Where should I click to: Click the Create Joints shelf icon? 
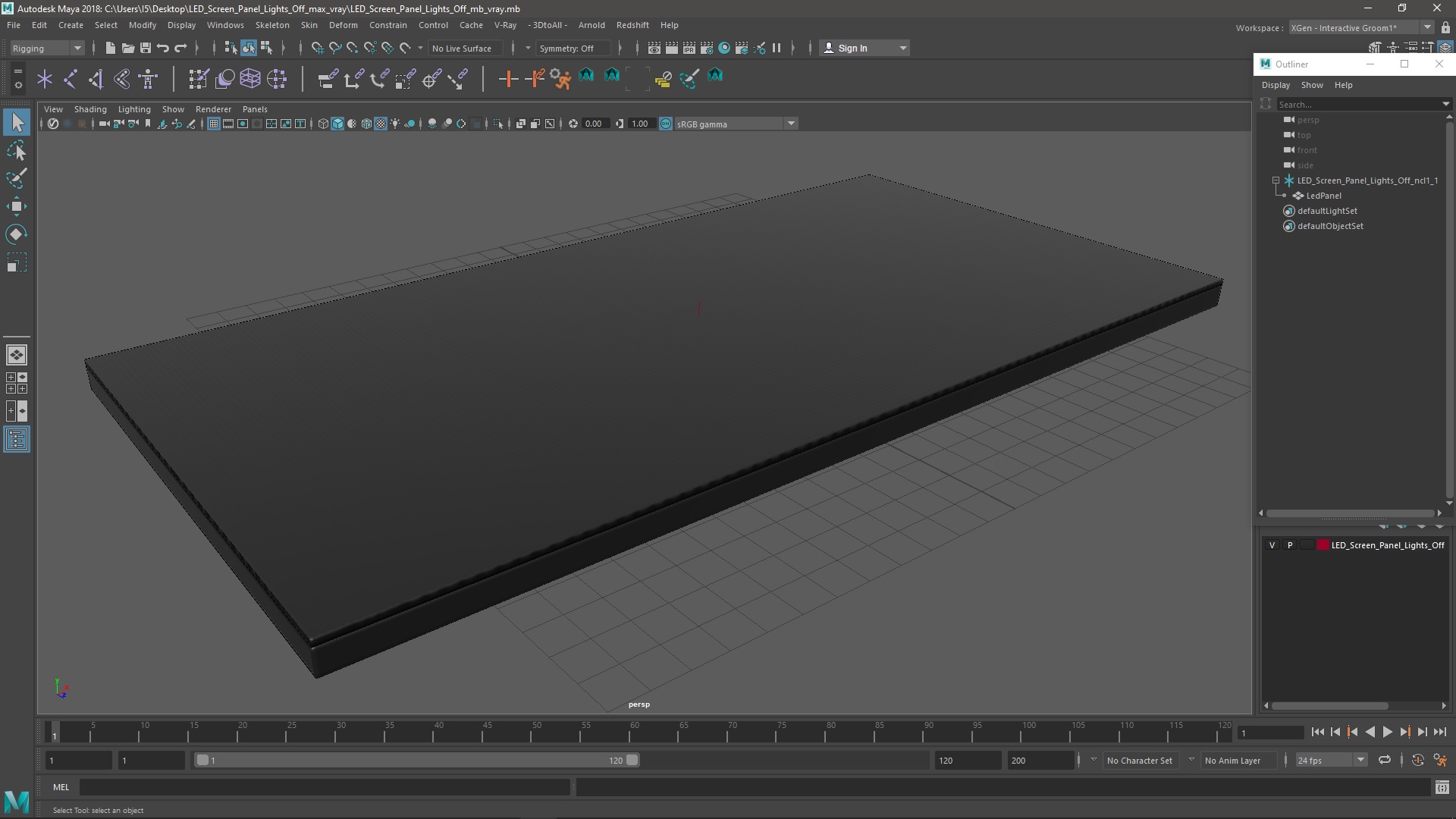click(71, 79)
